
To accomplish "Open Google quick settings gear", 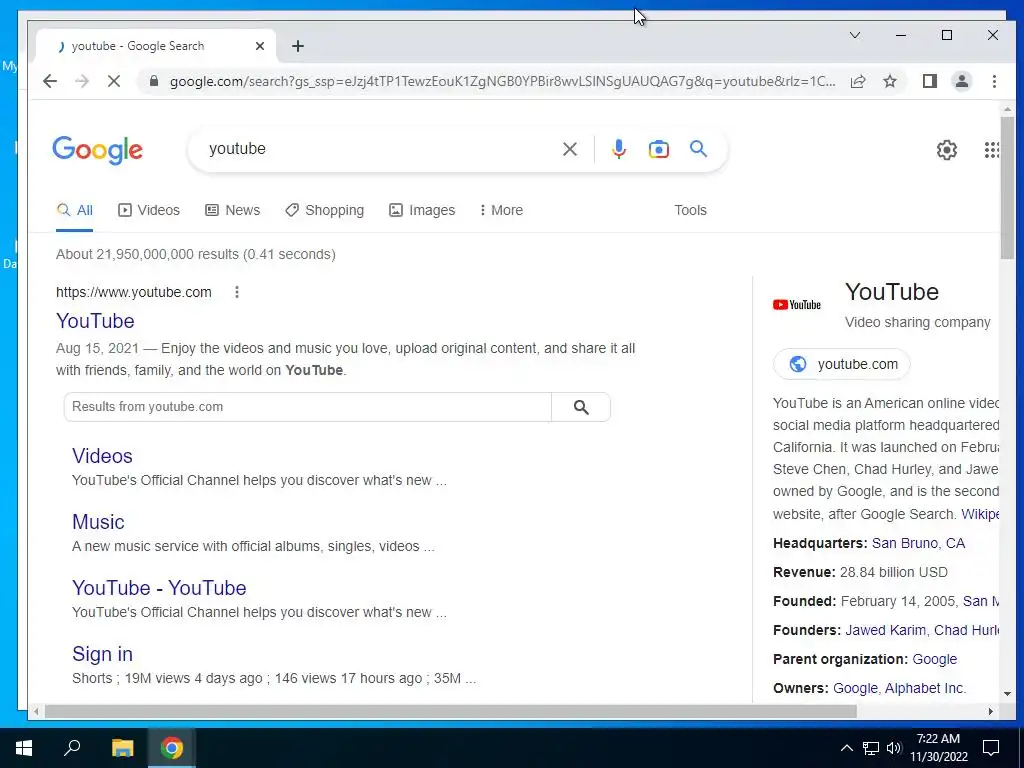I will 946,150.
